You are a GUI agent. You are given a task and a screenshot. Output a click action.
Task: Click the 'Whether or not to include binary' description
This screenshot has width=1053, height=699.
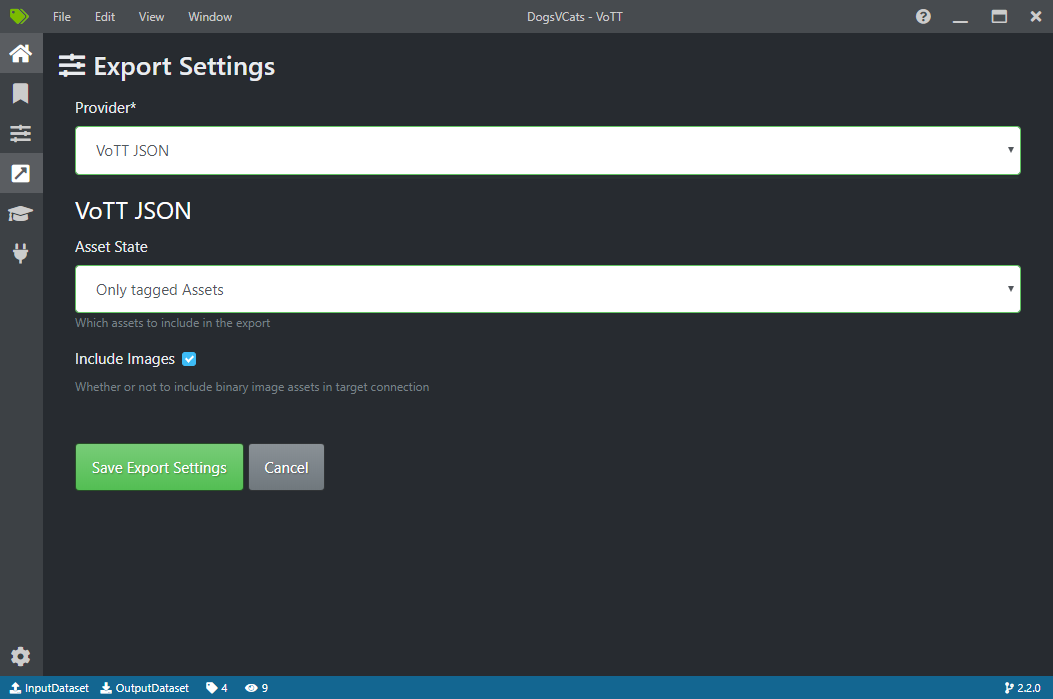[x=252, y=387]
